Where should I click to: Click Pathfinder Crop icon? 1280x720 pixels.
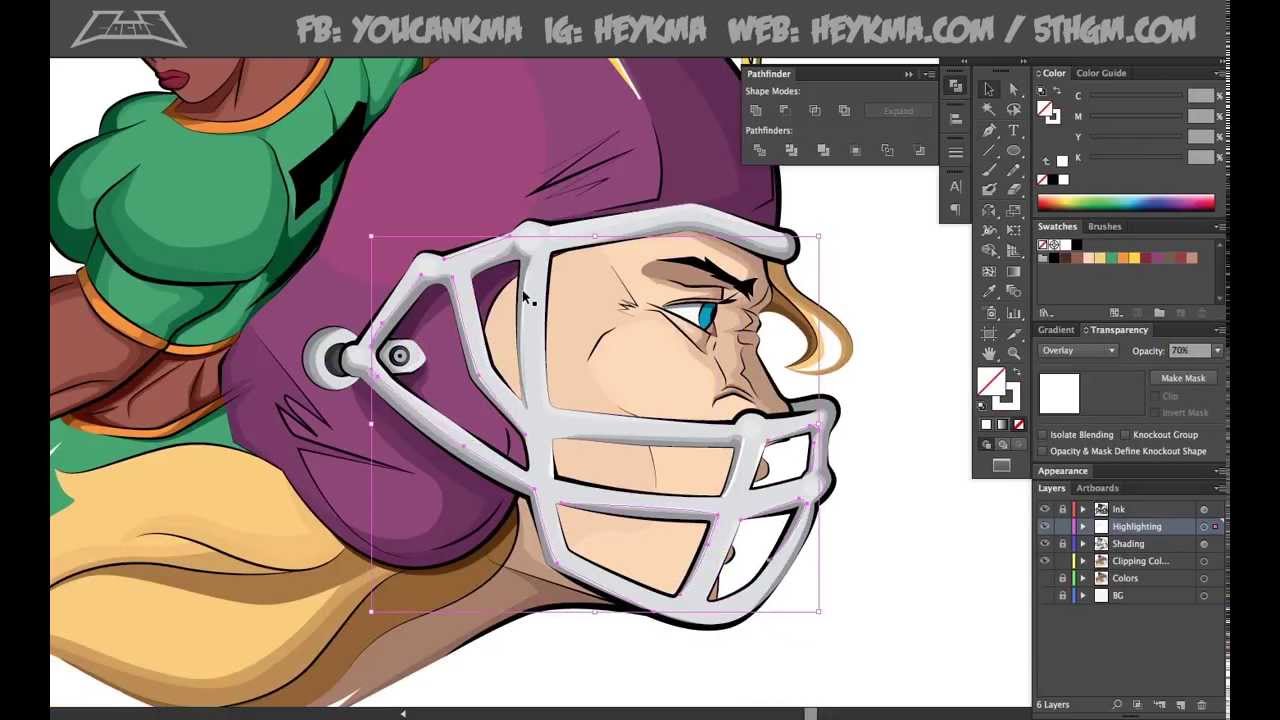pos(855,150)
